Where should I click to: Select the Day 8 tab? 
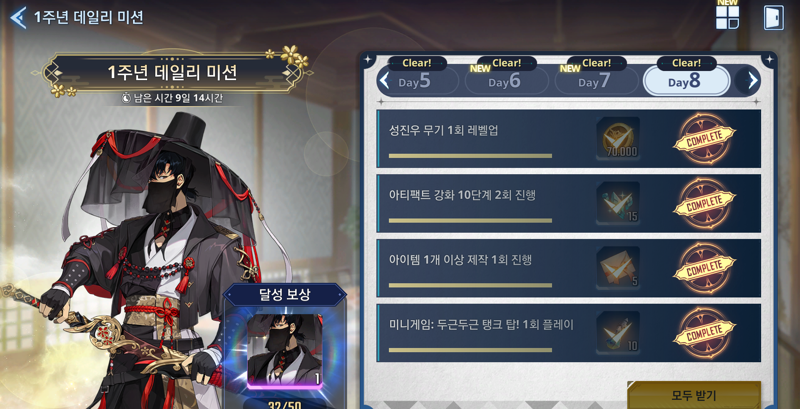coord(686,81)
